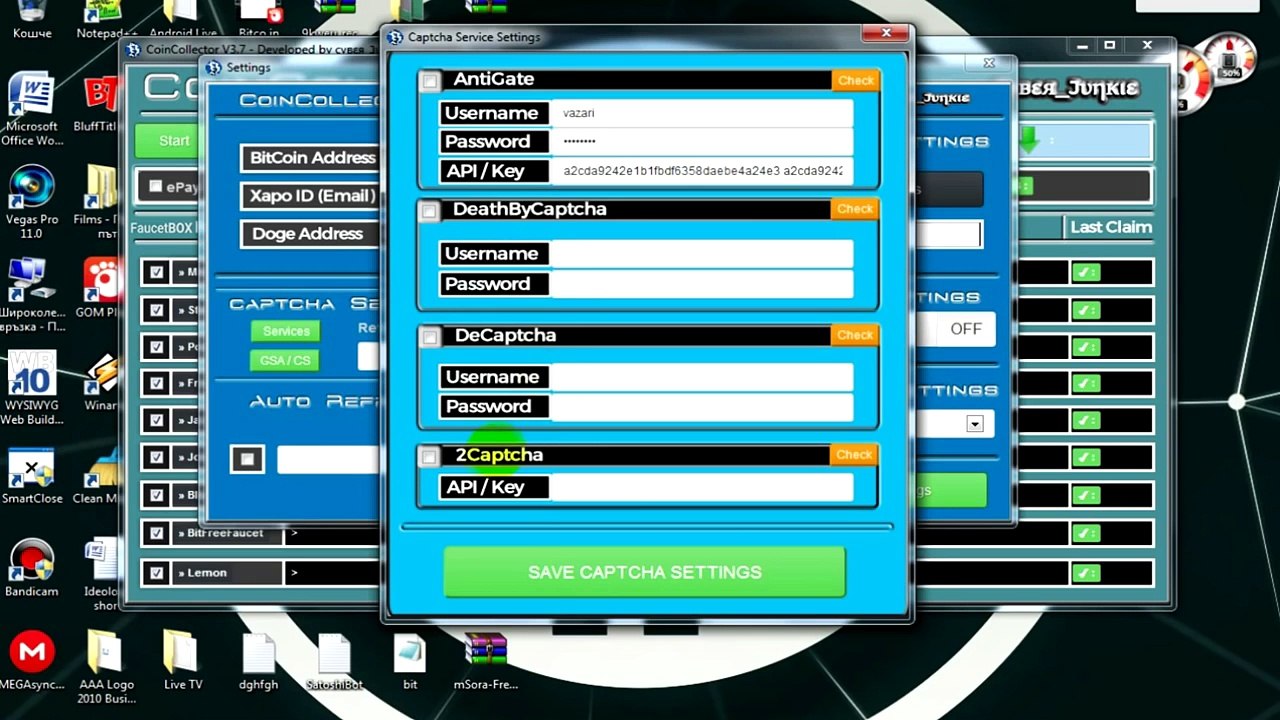Enable the 2Captcha service checkbox
This screenshot has width=1280, height=720.
click(429, 457)
